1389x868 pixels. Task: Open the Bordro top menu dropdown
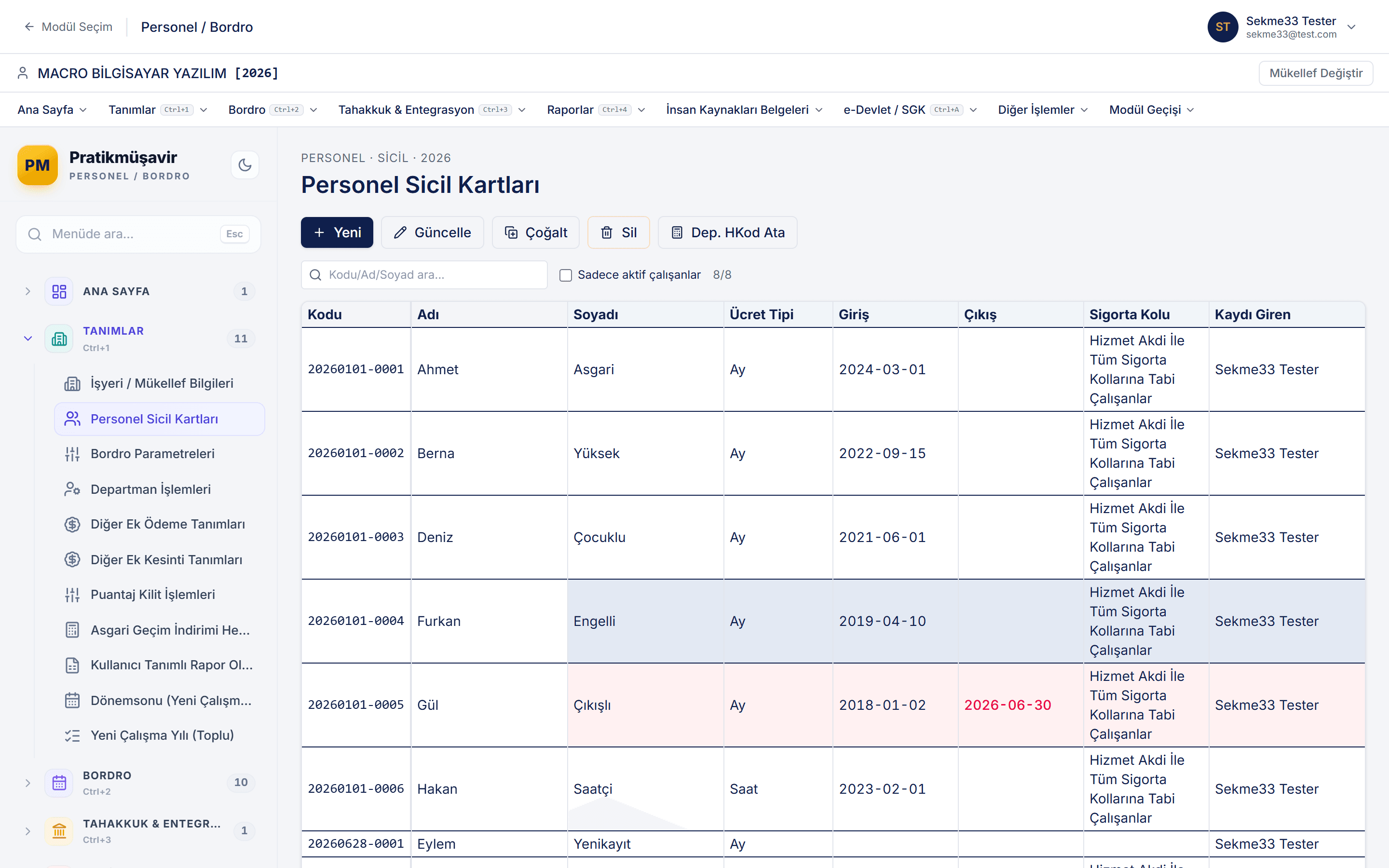[272, 109]
